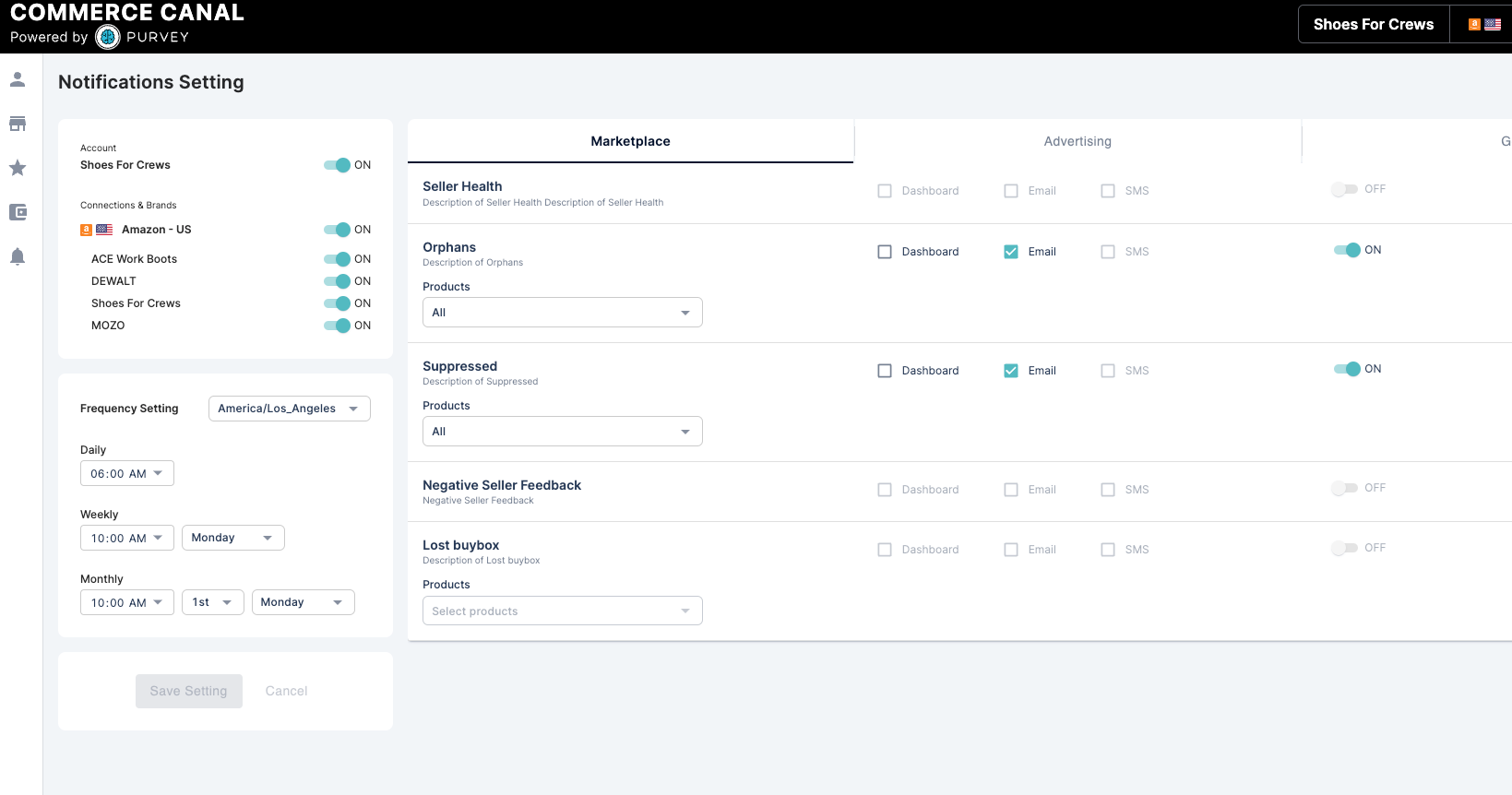Click the user profile icon in sidebar
Image resolution: width=1512 pixels, height=795 pixels.
[x=18, y=79]
